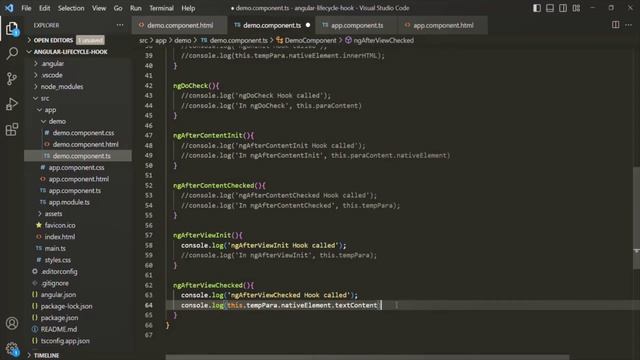Open Edit menu
Screen dimensions: 640x360
[x=44, y=8]
